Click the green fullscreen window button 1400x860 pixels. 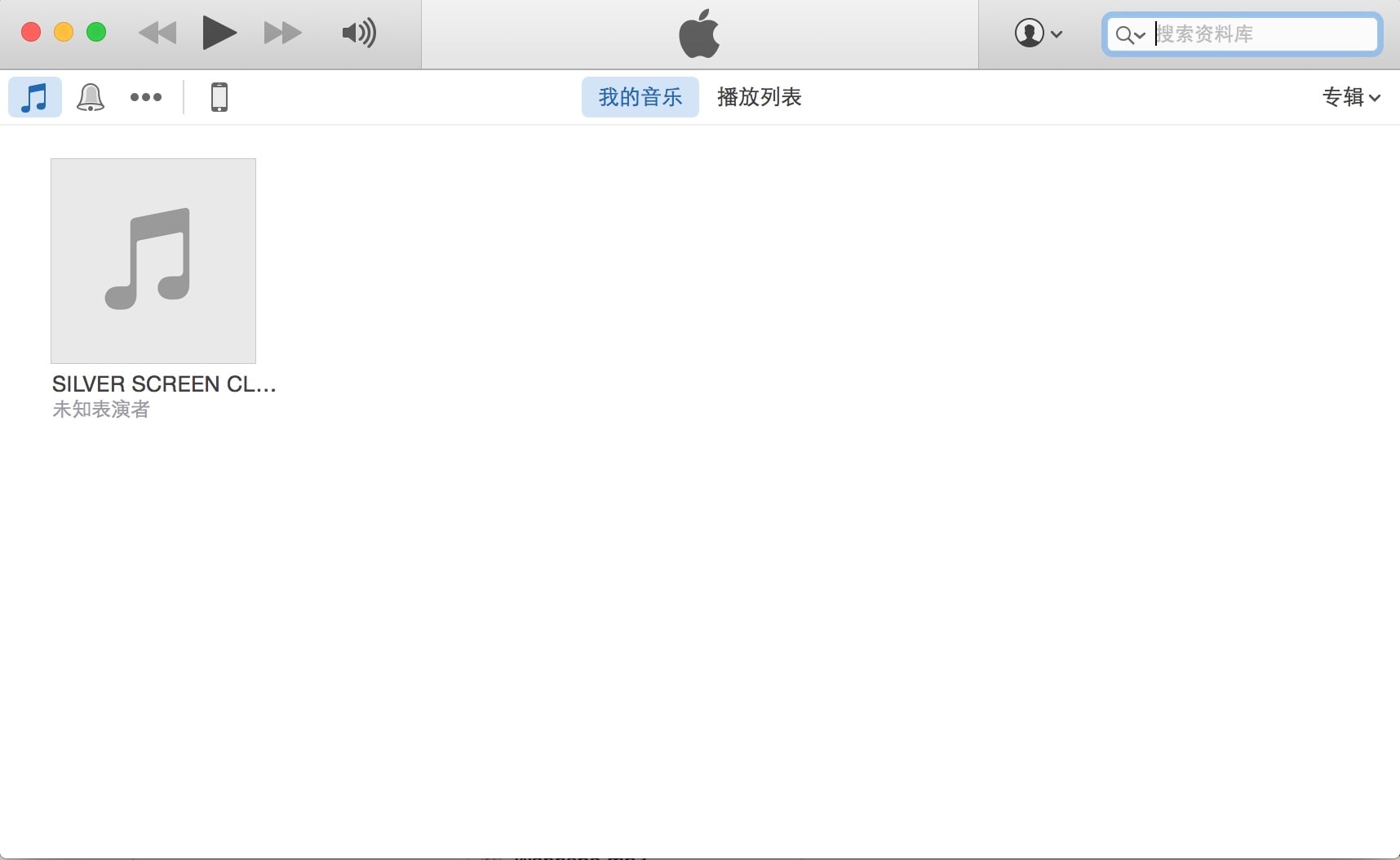pyautogui.click(x=96, y=32)
